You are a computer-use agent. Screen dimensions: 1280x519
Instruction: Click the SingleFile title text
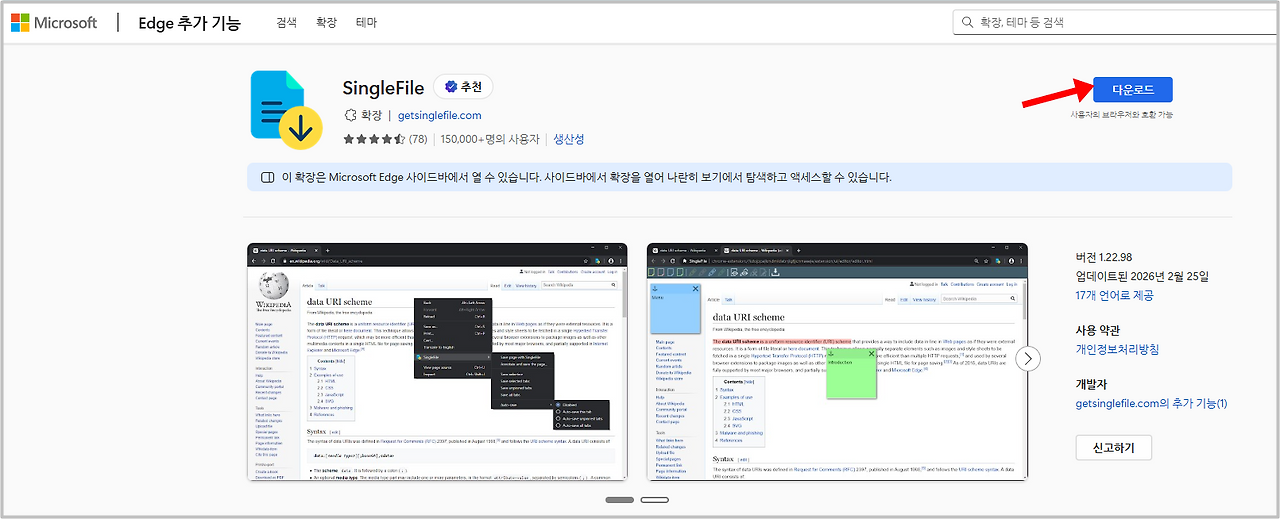(x=383, y=88)
